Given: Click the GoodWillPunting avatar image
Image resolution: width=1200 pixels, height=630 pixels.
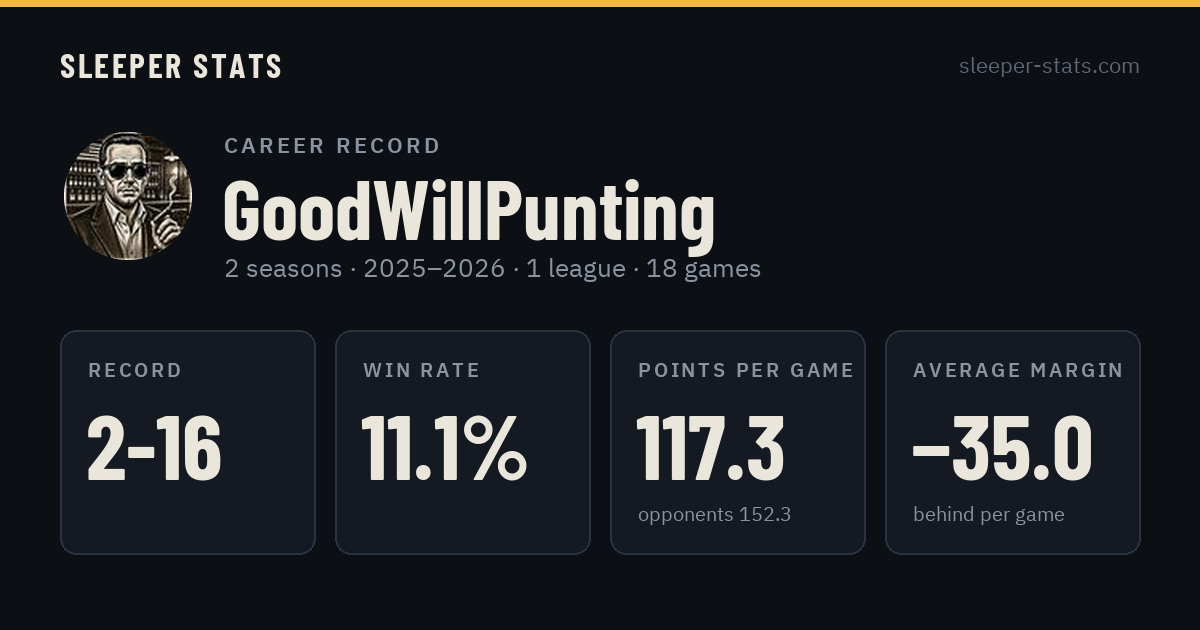Looking at the screenshot, I should click(x=128, y=196).
